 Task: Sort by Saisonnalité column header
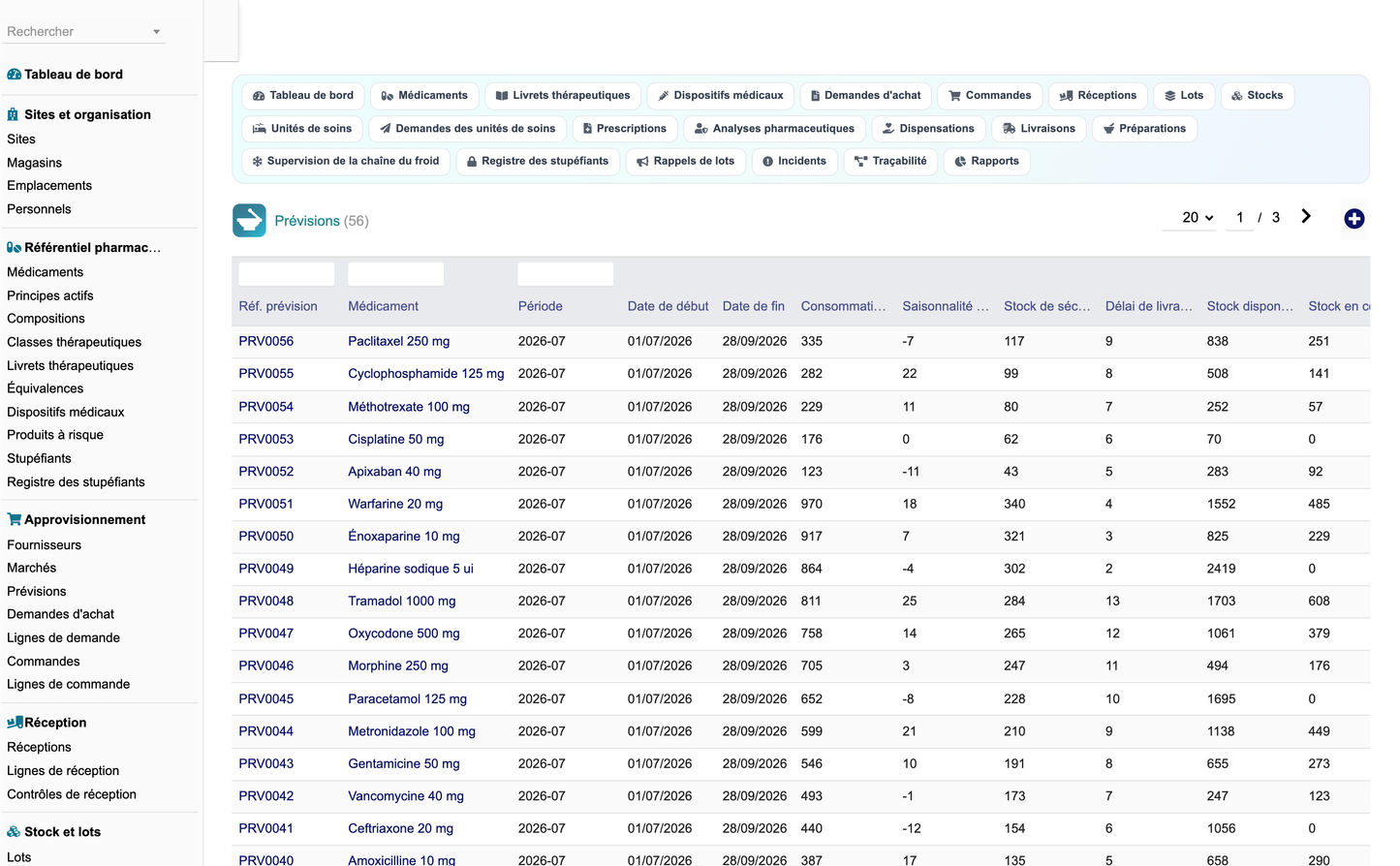[x=946, y=306]
